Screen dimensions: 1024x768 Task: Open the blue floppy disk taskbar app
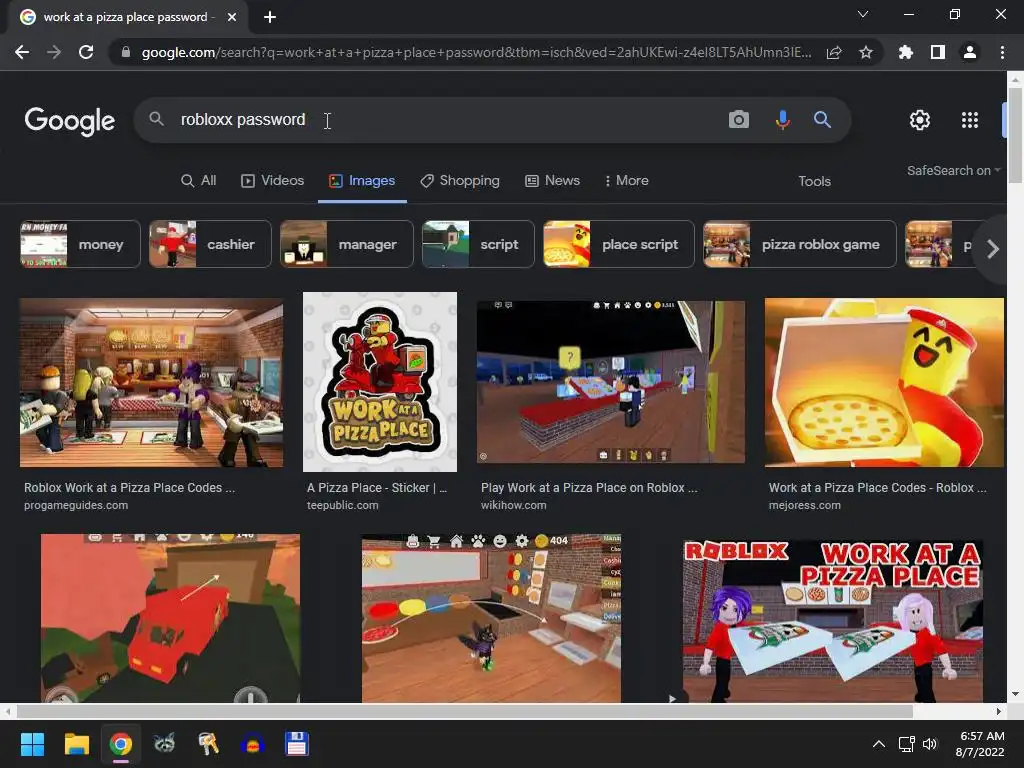[x=296, y=744]
